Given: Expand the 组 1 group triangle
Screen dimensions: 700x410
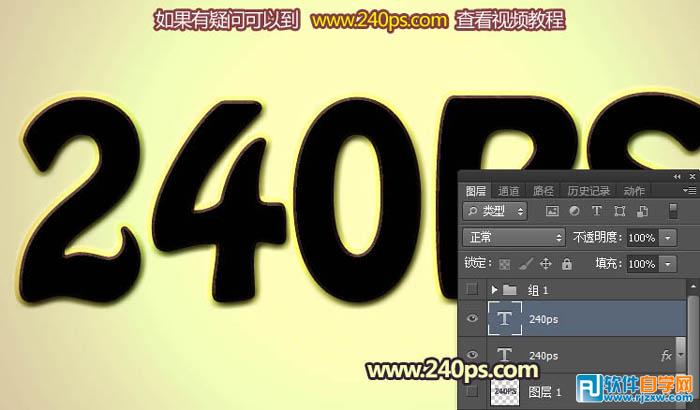Looking at the screenshot, I should 494,290.
